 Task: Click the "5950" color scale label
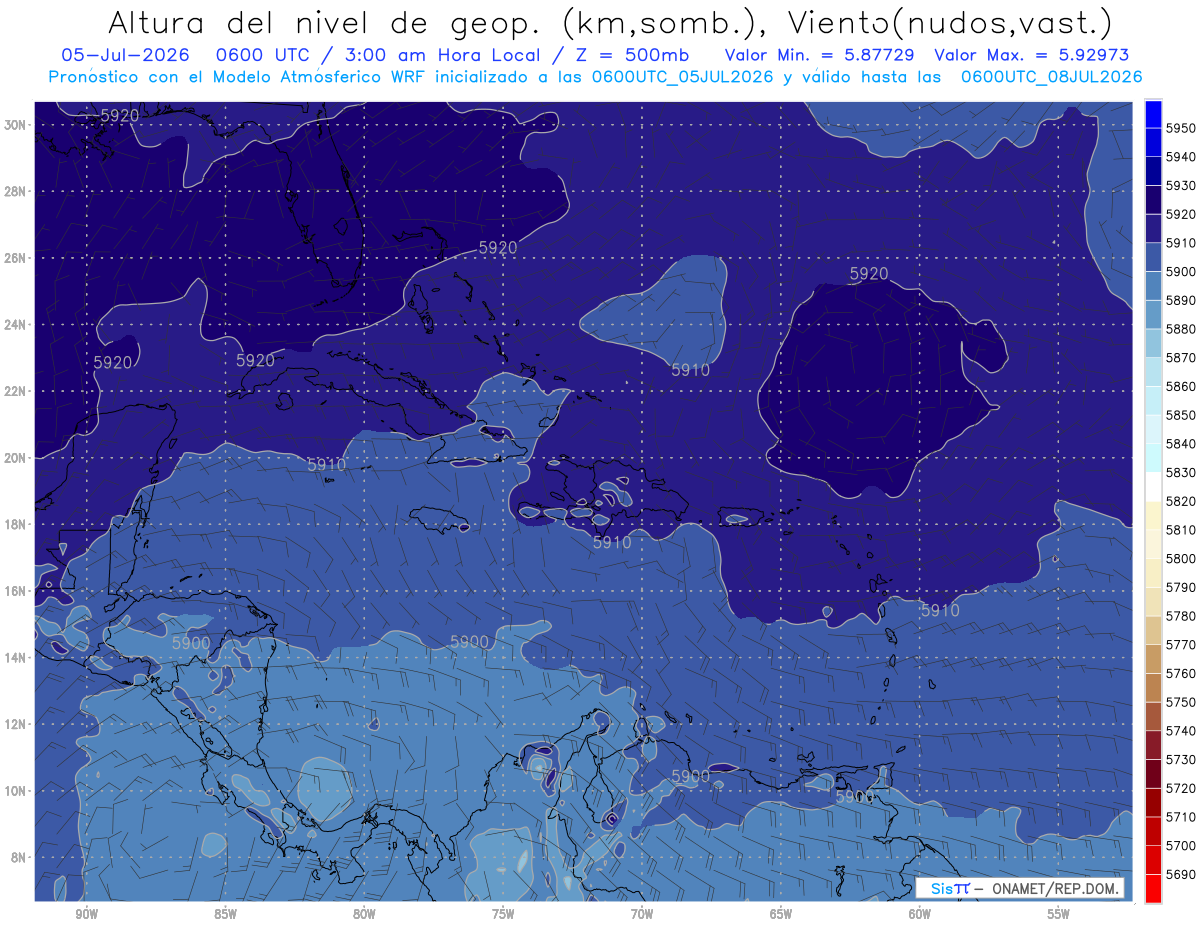pos(1181,128)
